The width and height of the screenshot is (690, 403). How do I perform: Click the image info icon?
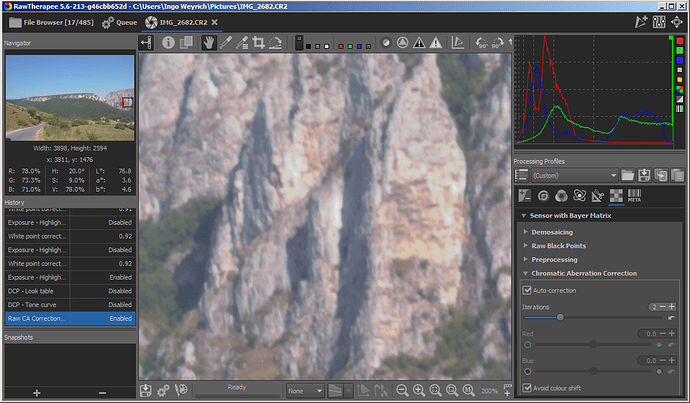click(168, 43)
